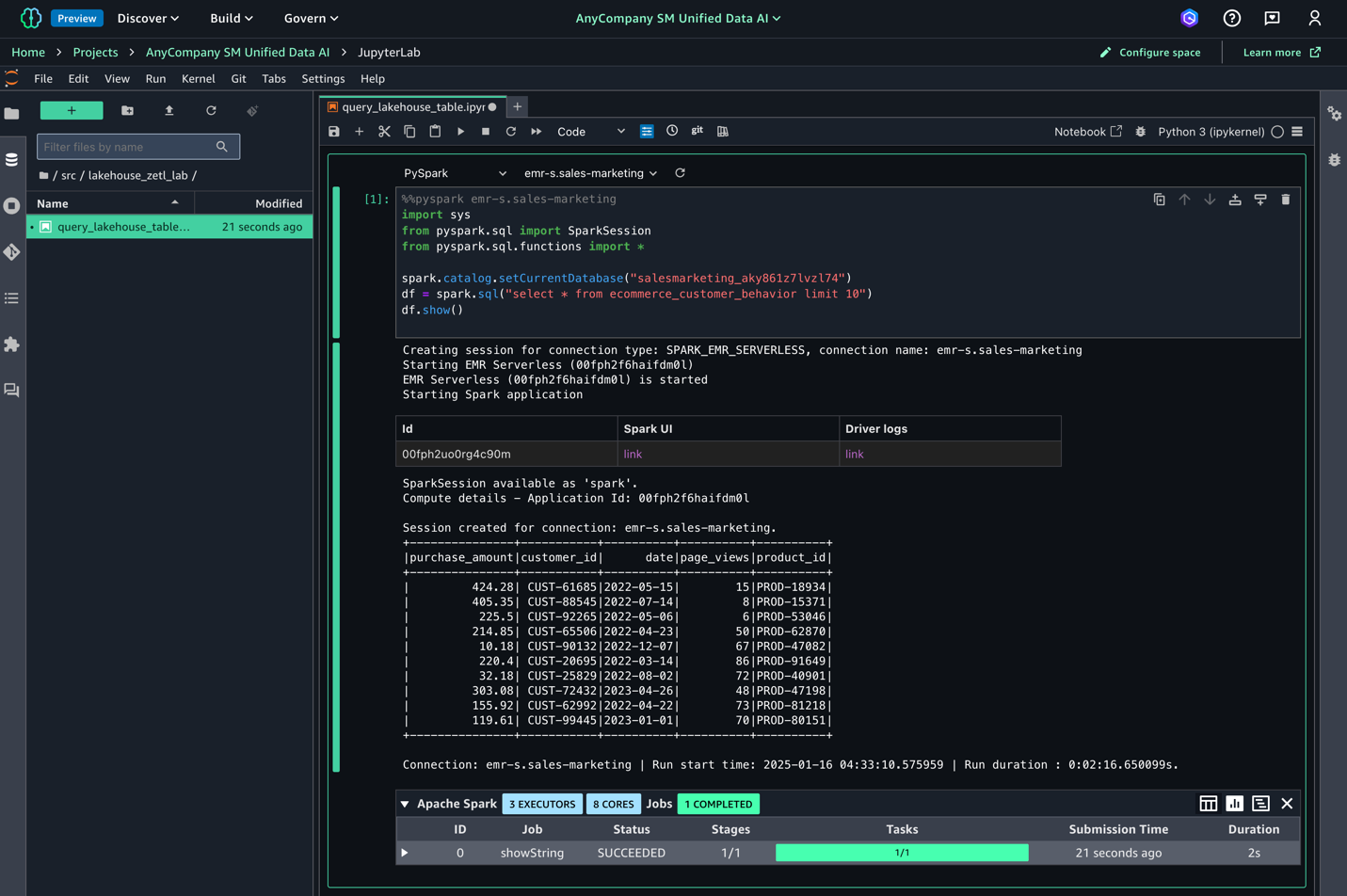1347x896 pixels.
Task: Open the Kernel menu
Action: pos(198,79)
